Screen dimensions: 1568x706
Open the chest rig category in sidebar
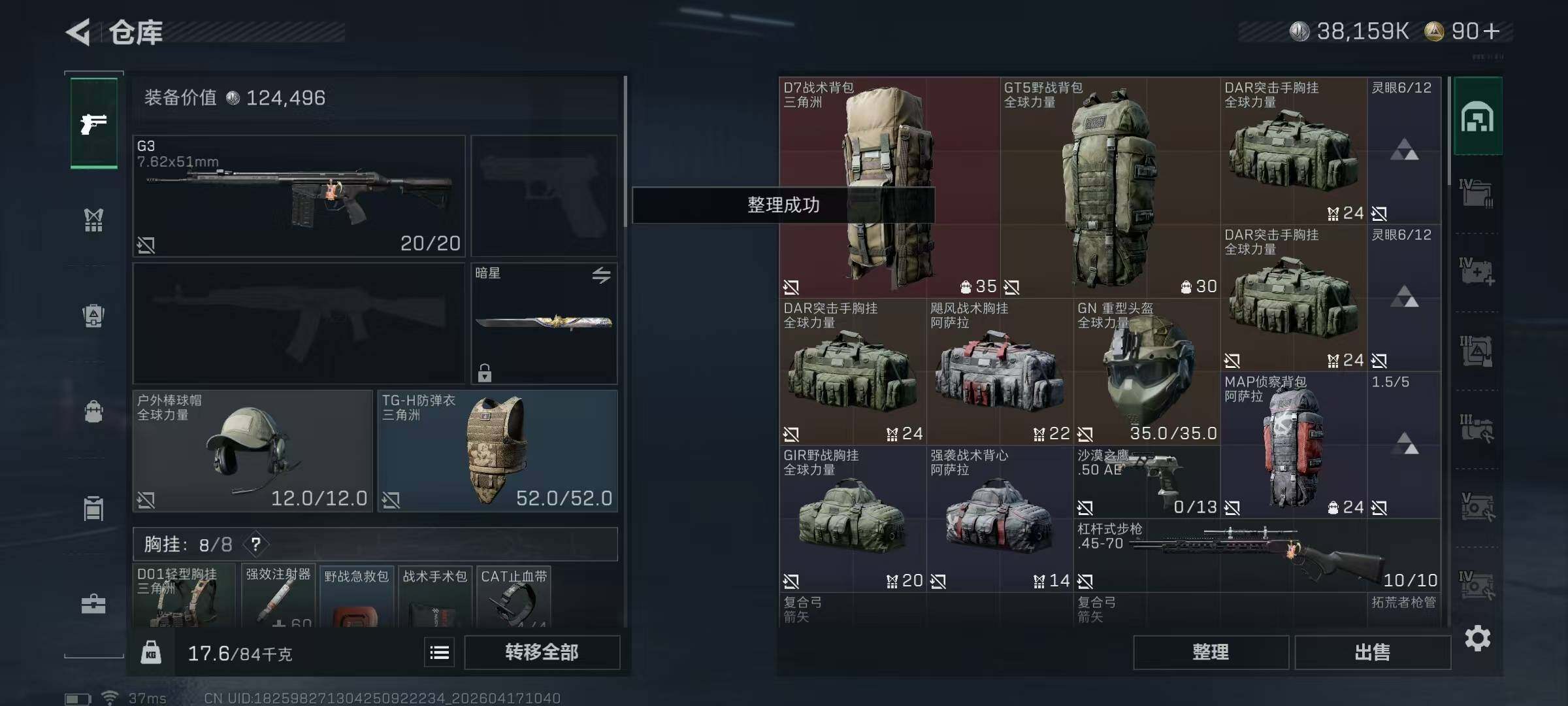[94, 220]
